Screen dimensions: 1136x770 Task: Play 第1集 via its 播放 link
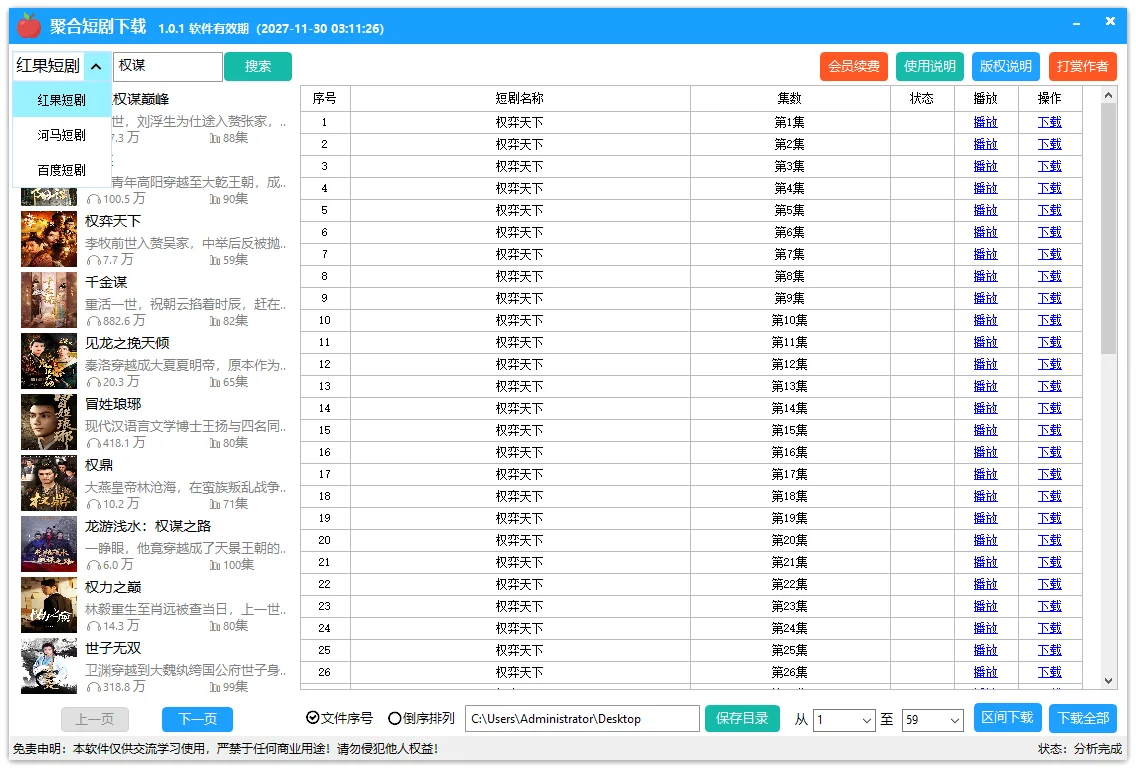click(x=985, y=121)
